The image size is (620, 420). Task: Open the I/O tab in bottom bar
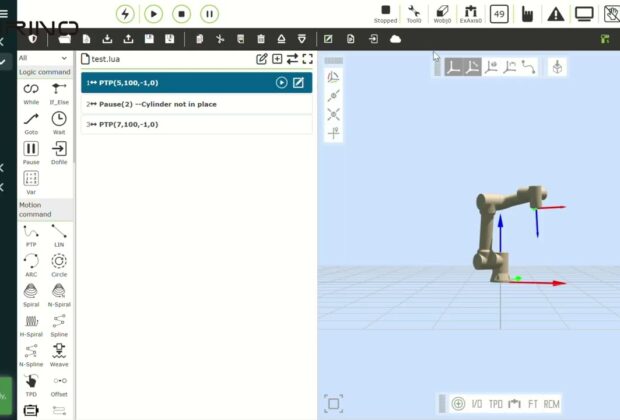(477, 404)
